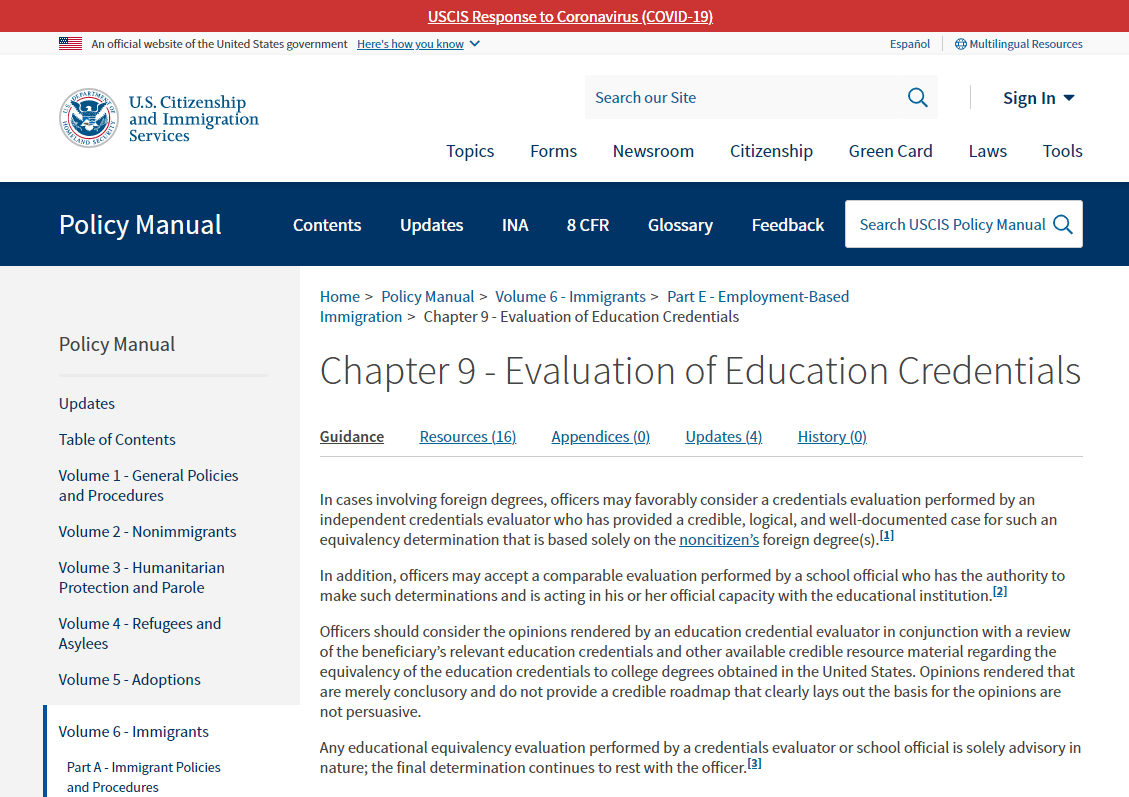
Task: Open footnote [3] reference
Action: (754, 764)
